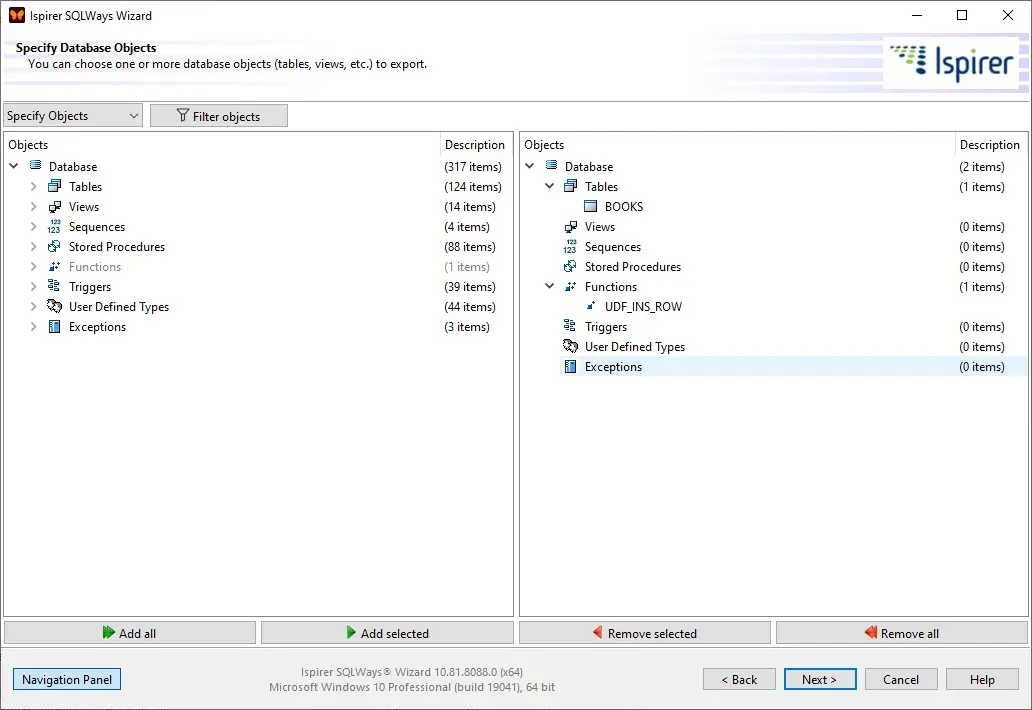Click the Ispirer SQLWays butterfly icon in the title bar

click(17, 15)
